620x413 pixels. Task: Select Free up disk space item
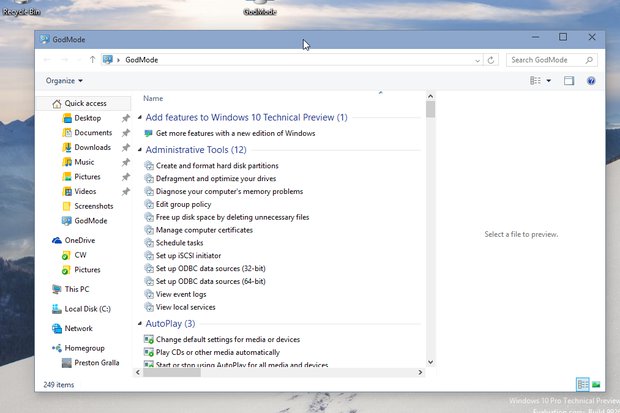pyautogui.click(x=232, y=217)
